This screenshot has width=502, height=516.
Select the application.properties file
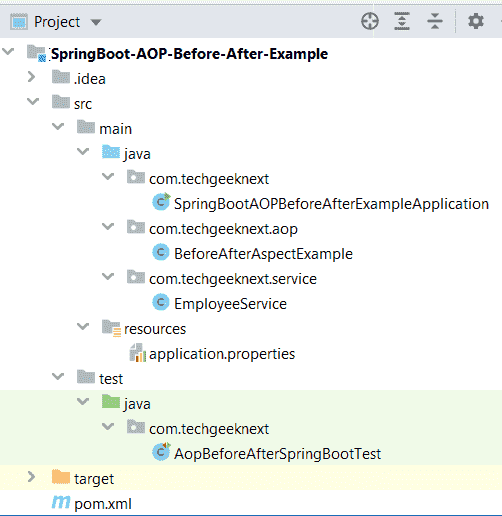[x=222, y=354]
